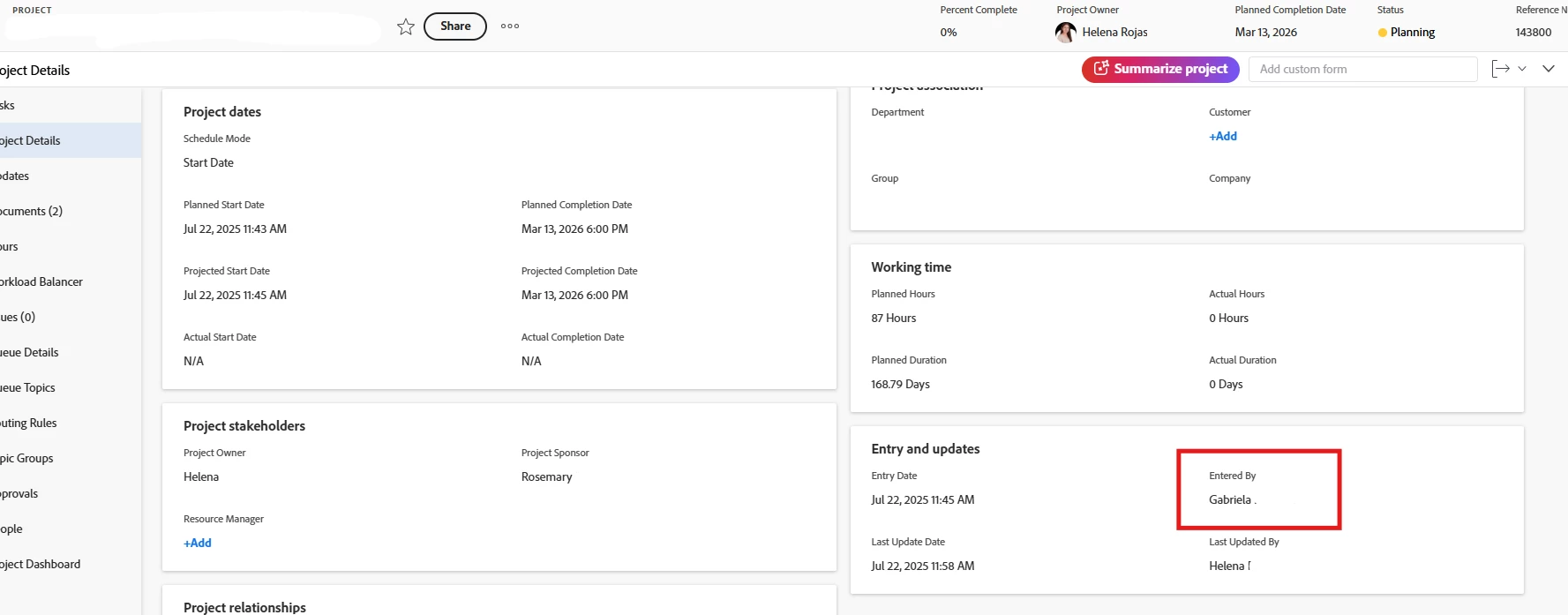Open the three-dot more options menu
The width and height of the screenshot is (1568, 615).
click(x=510, y=26)
